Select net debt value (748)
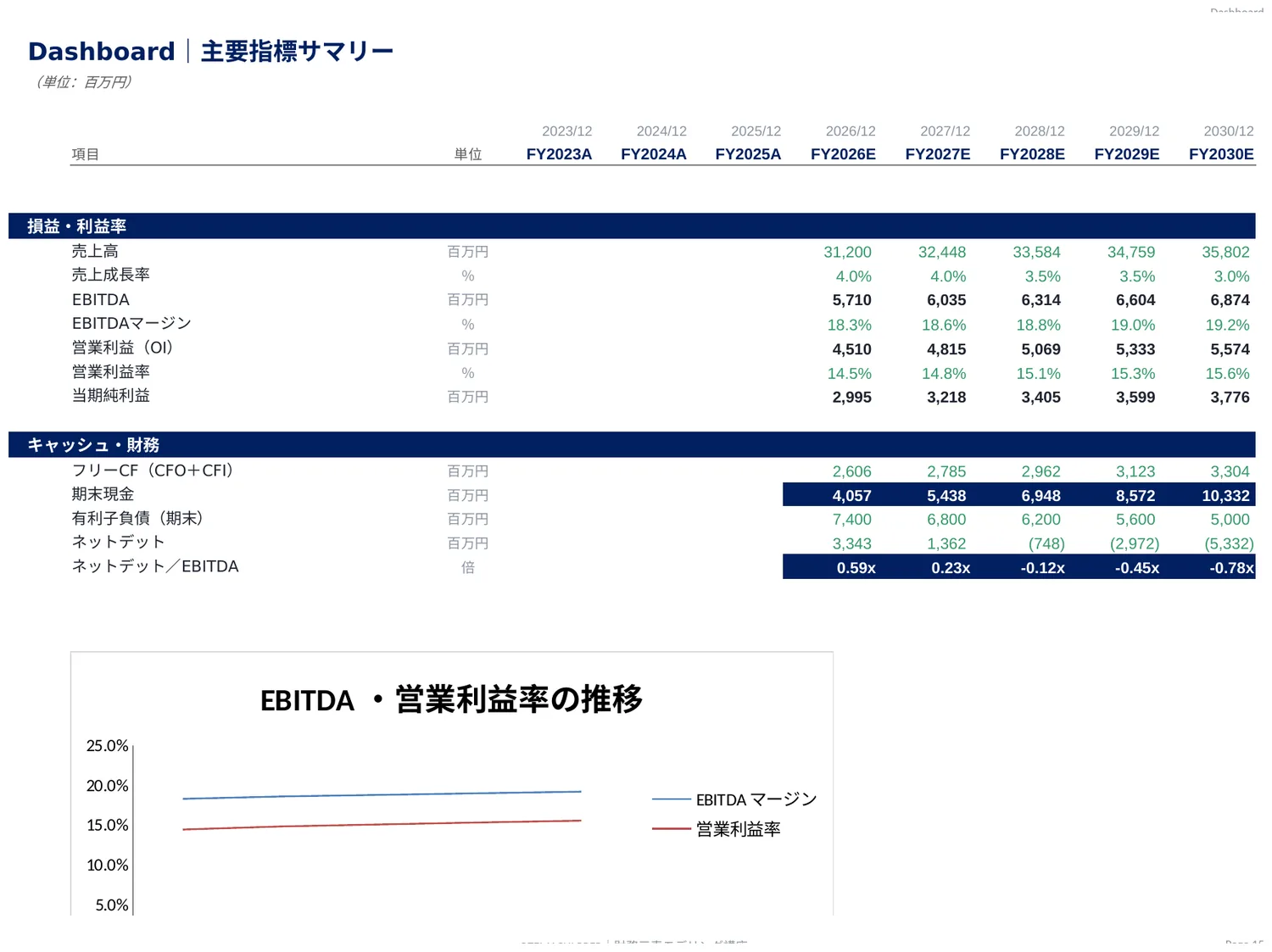 click(1046, 544)
